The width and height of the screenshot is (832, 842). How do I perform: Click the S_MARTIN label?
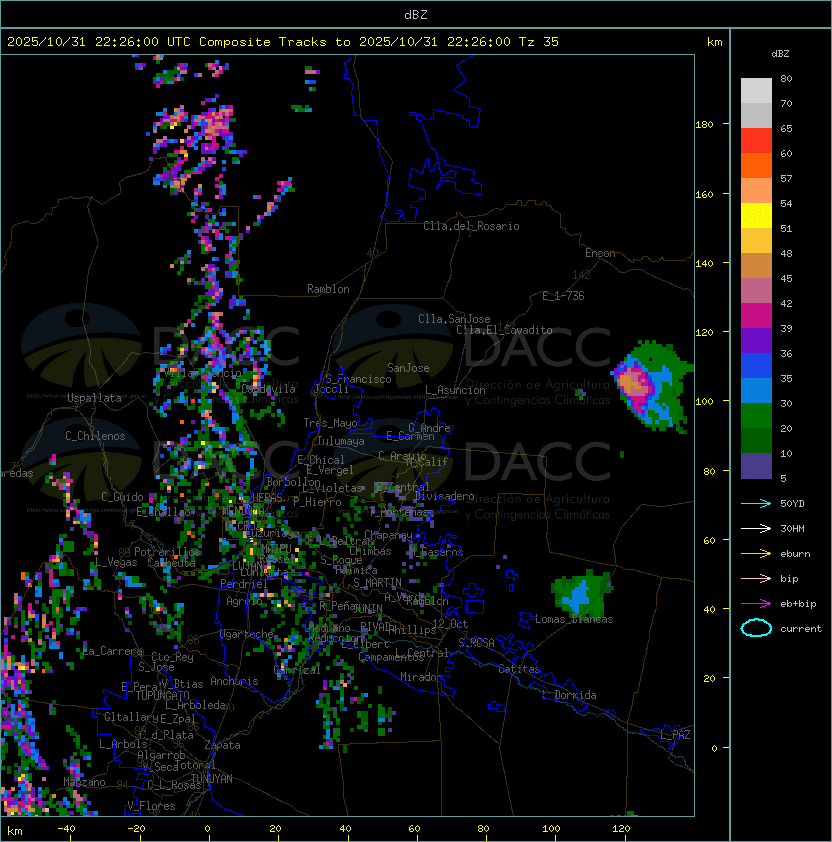377,583
